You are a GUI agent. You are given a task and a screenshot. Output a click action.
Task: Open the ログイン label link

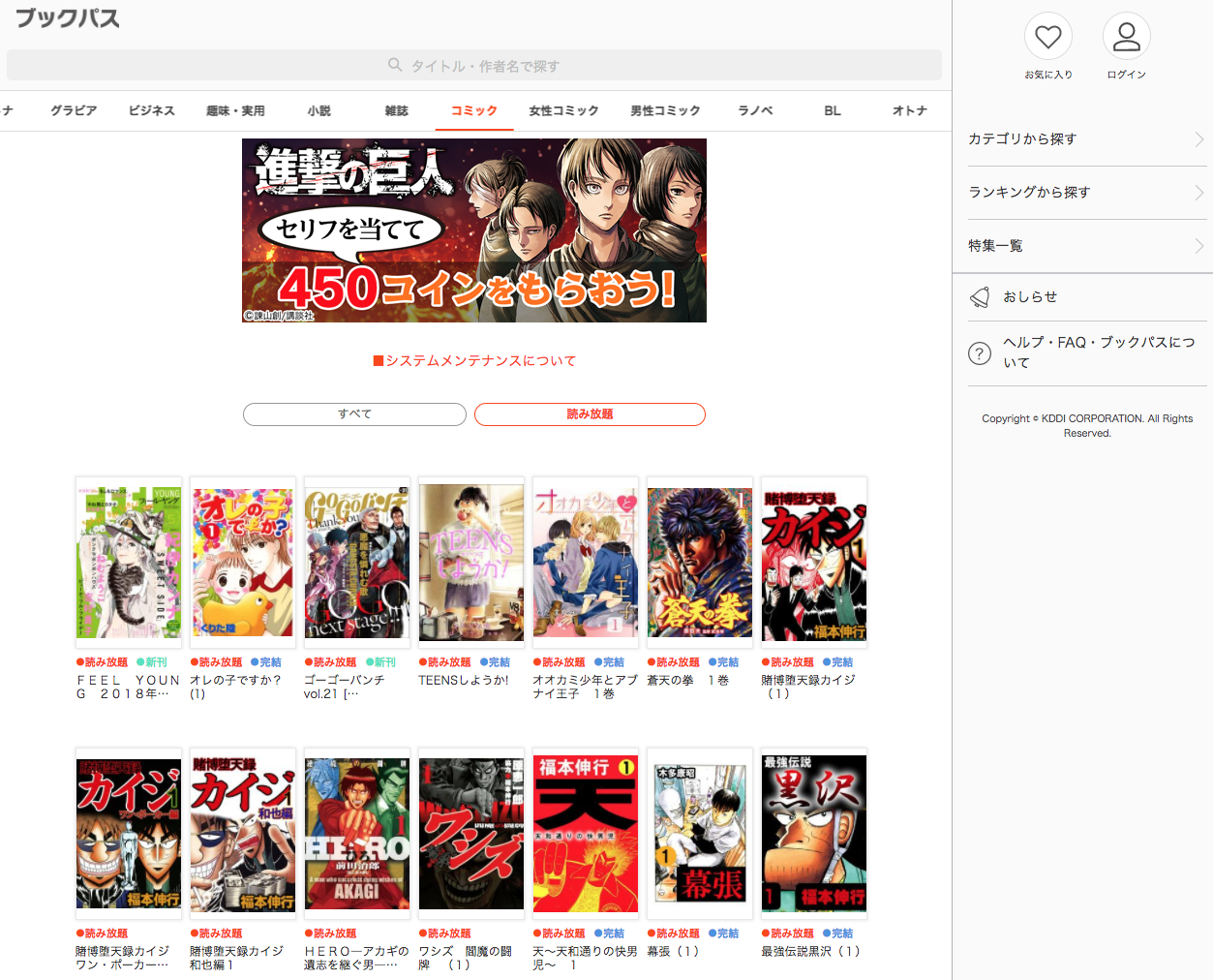tap(1127, 75)
